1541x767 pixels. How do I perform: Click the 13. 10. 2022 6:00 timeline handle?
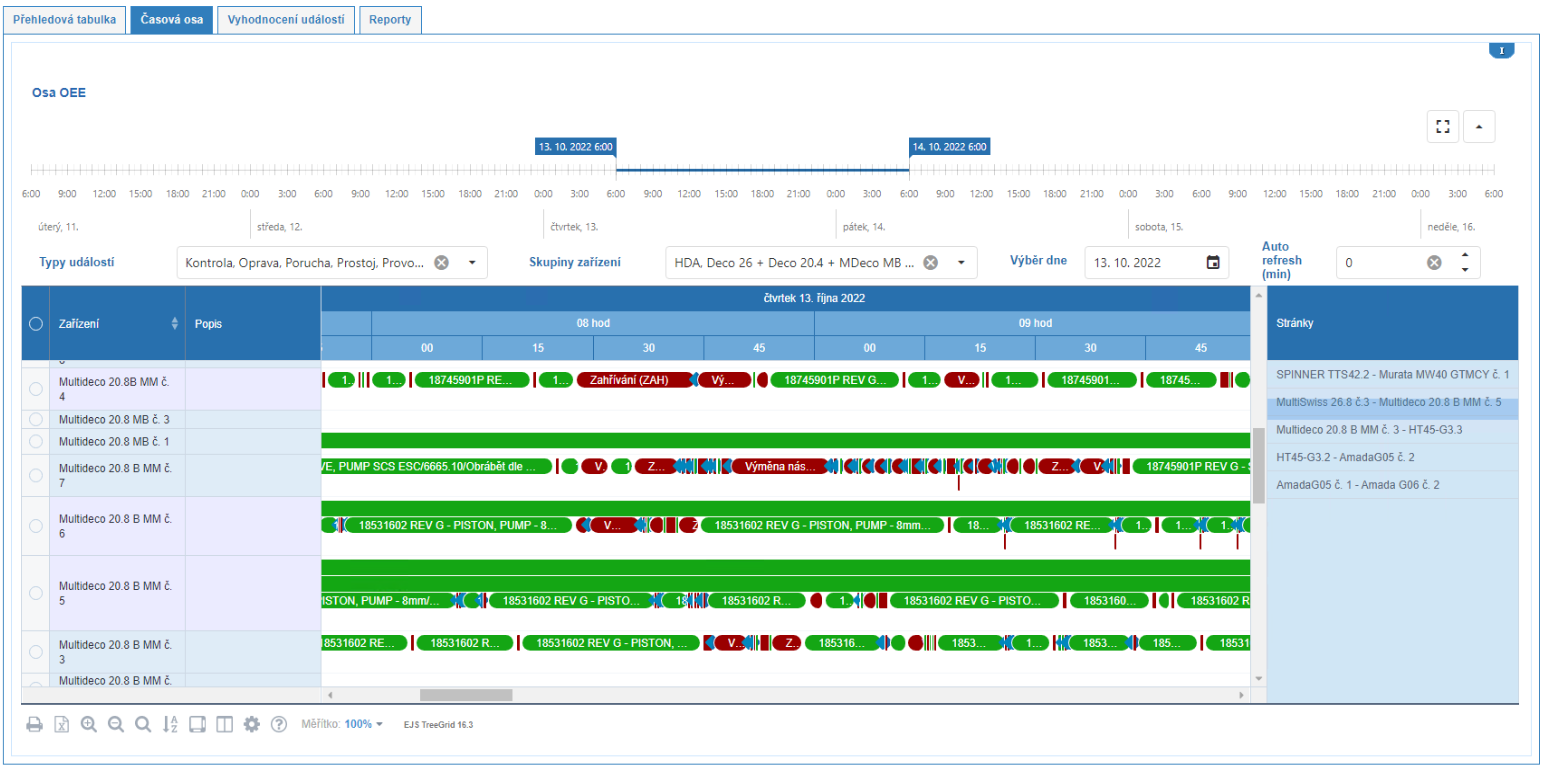(x=576, y=146)
